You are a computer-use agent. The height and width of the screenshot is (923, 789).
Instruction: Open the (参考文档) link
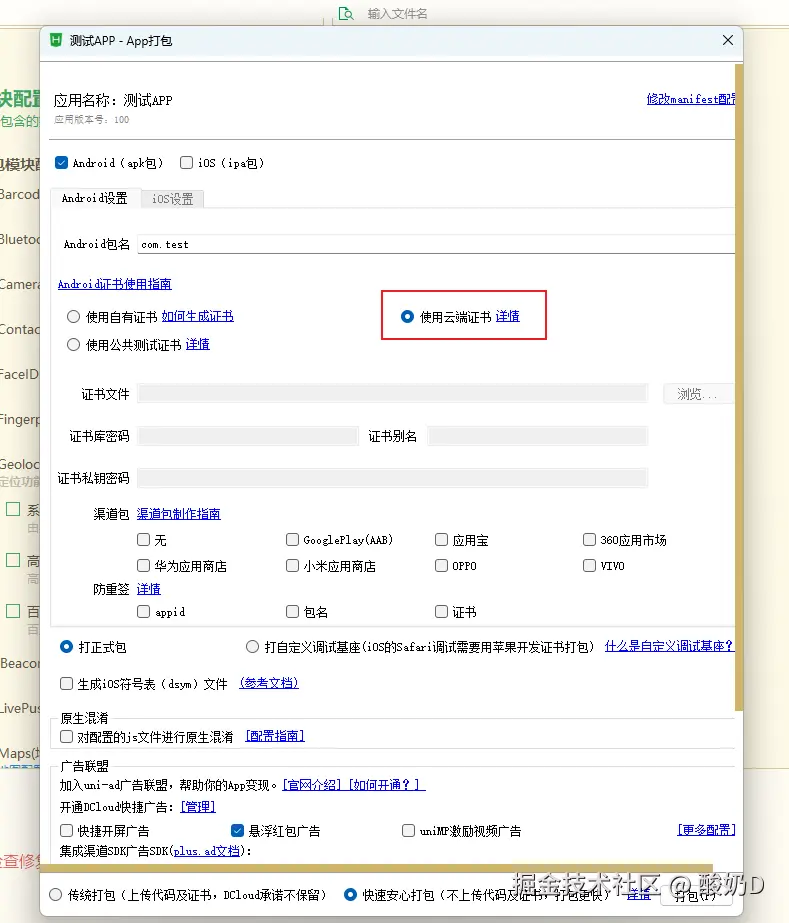(269, 683)
